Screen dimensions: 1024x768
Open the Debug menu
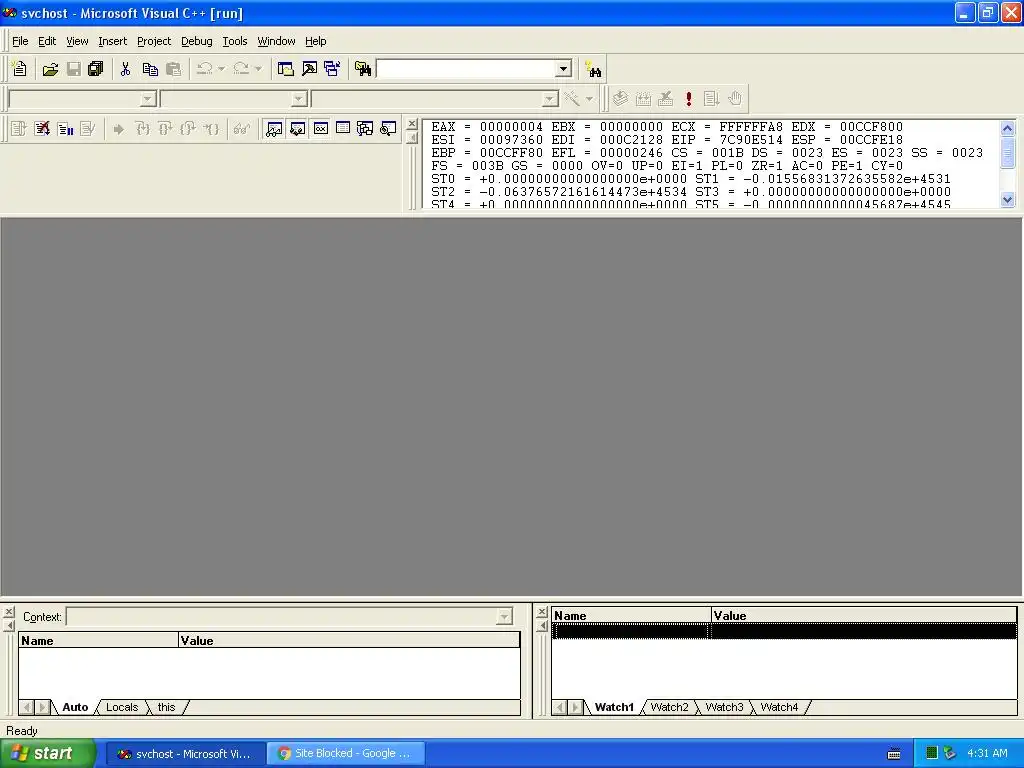pyautogui.click(x=197, y=41)
